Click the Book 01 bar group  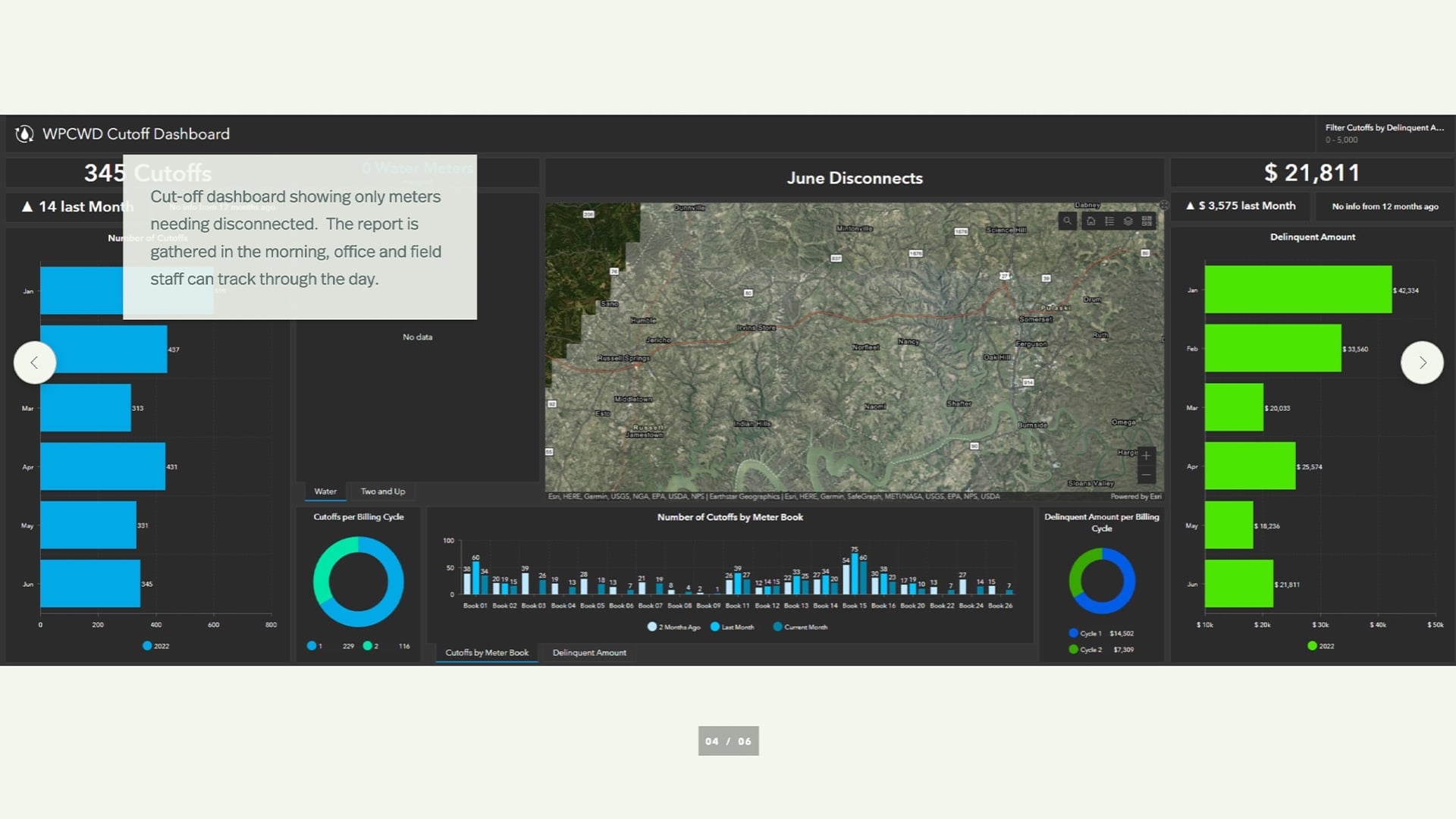pos(475,578)
